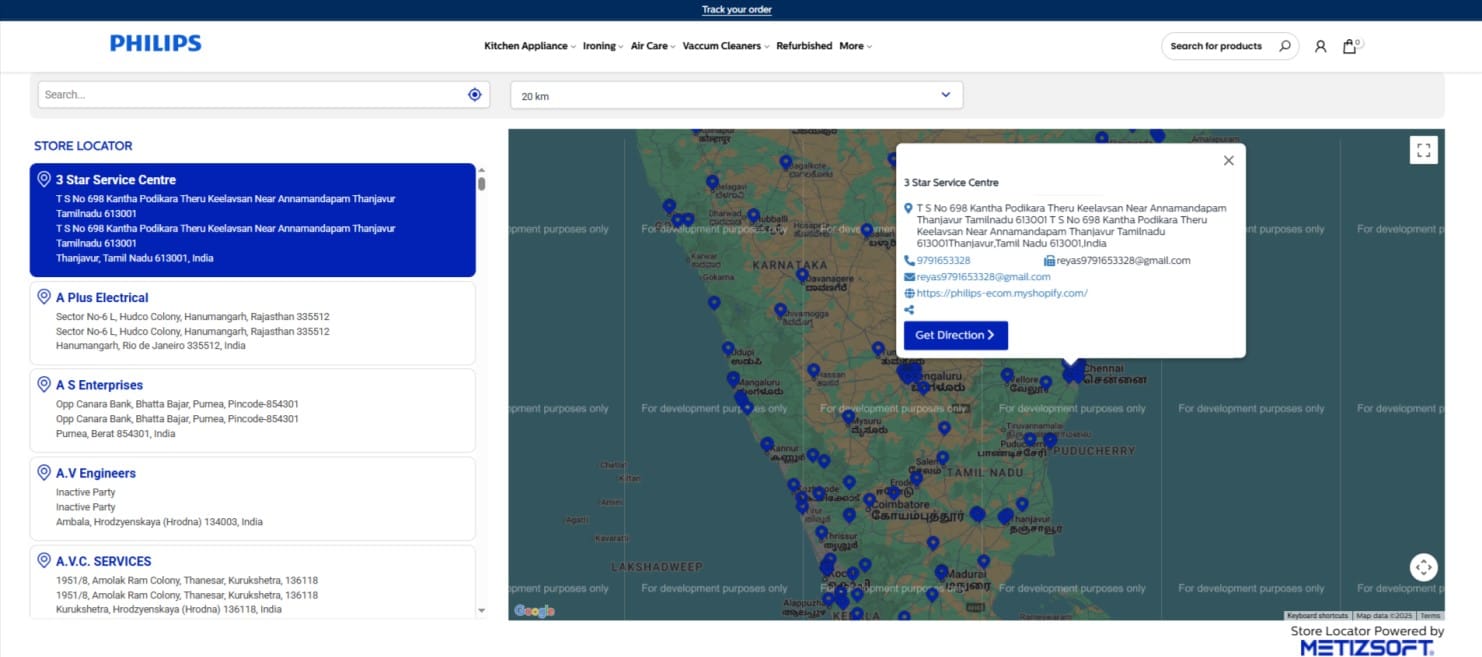Screen dimensions: 1482x657
Task: Open the Refurbished menu item
Action: pyautogui.click(x=804, y=46)
